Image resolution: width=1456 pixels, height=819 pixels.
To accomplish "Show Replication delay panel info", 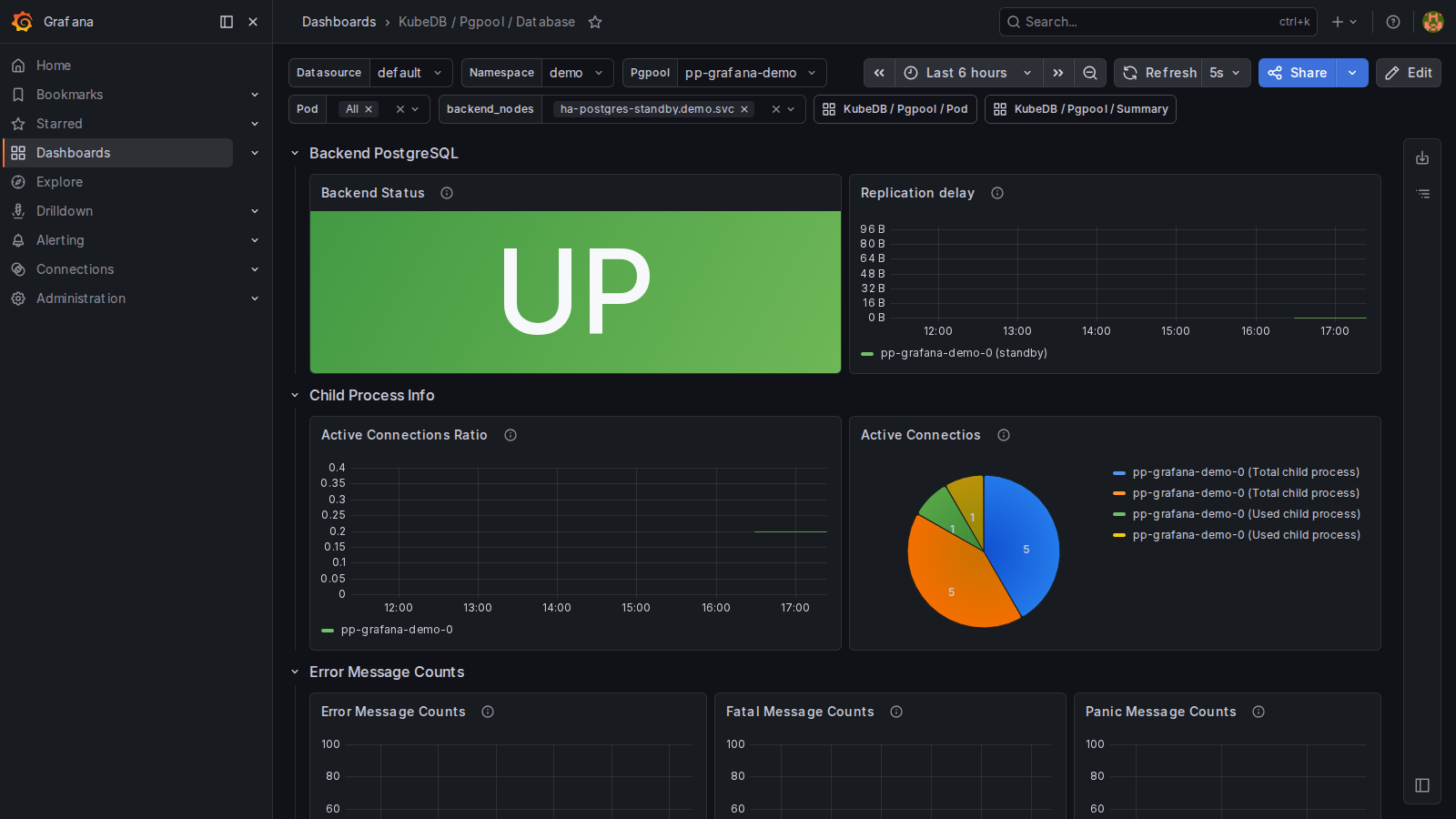I will 997,193.
